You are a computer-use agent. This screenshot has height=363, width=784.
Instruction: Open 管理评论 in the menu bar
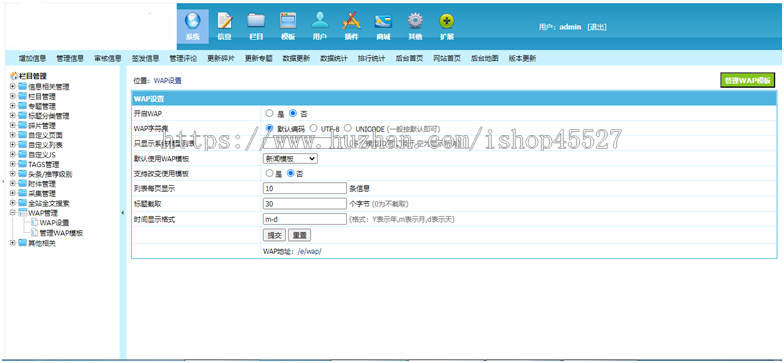coord(183,58)
